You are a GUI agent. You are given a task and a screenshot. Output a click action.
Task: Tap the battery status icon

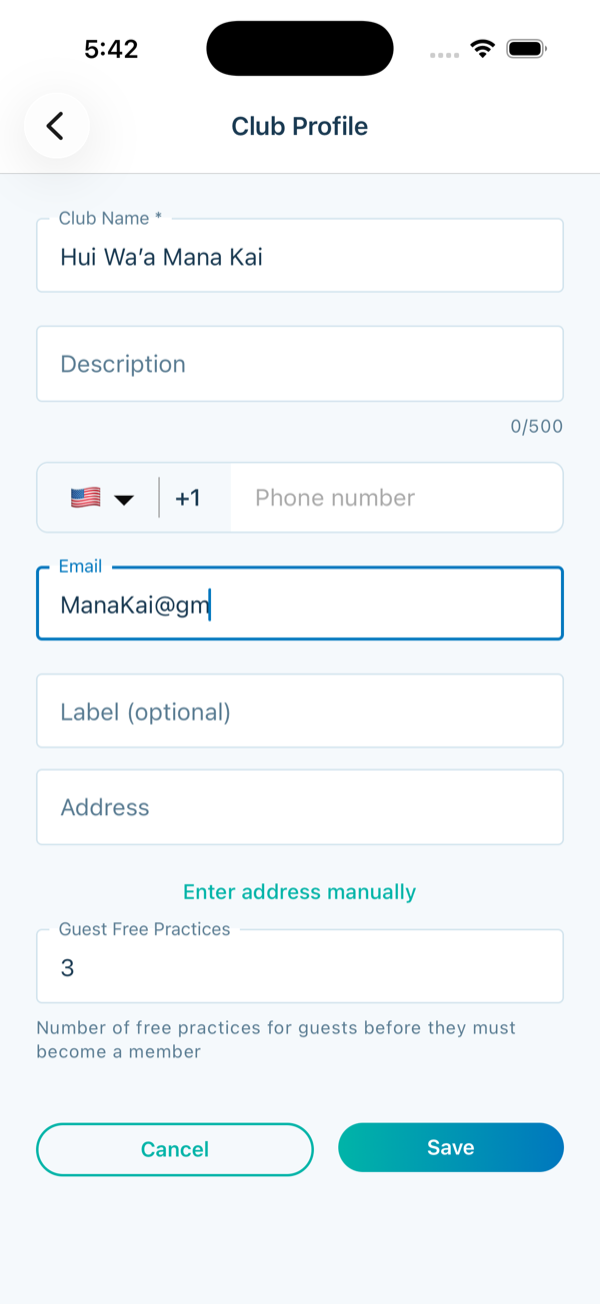(526, 49)
